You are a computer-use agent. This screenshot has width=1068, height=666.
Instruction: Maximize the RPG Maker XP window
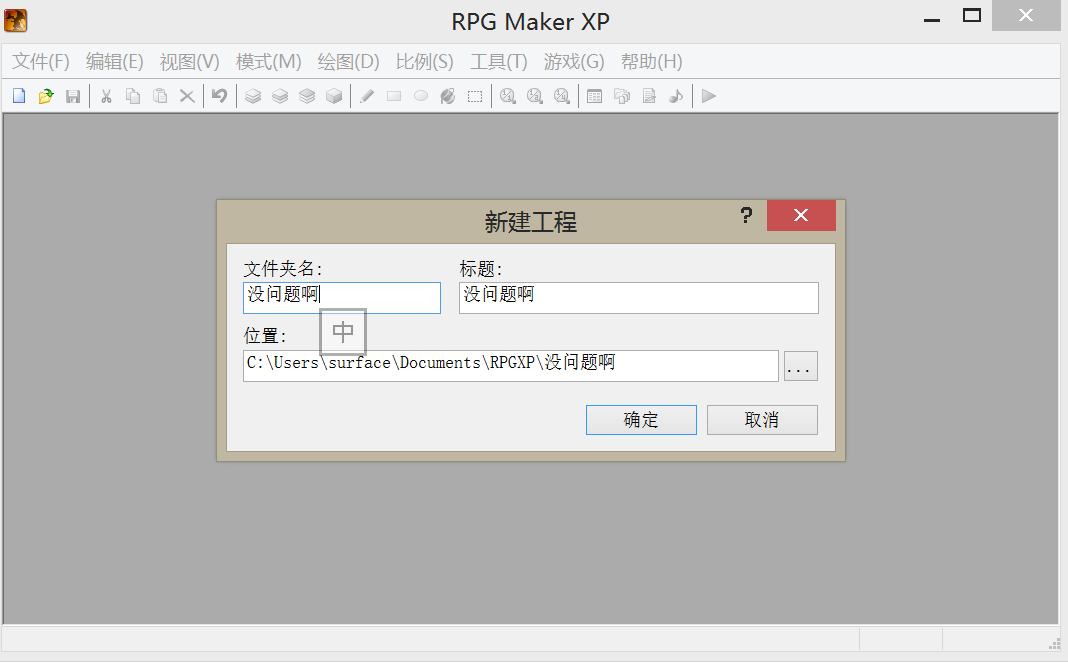point(972,16)
